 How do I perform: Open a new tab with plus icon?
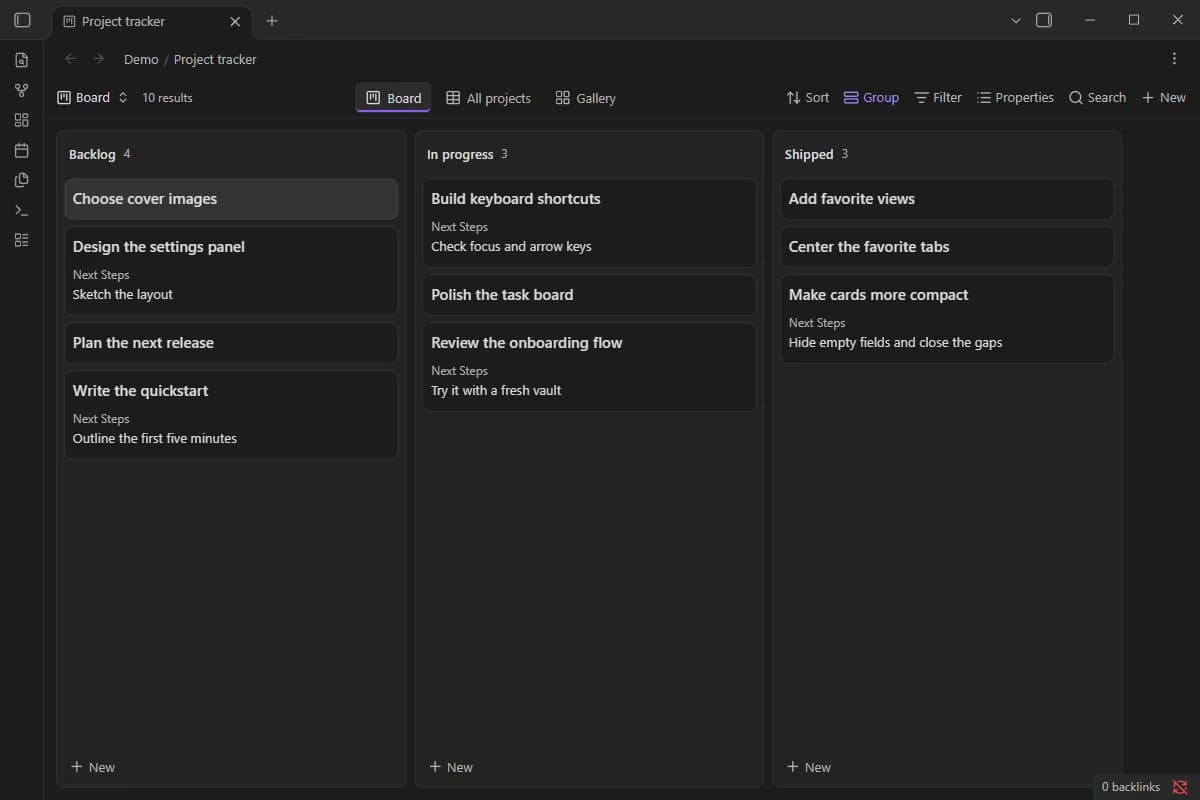pyautogui.click(x=272, y=21)
